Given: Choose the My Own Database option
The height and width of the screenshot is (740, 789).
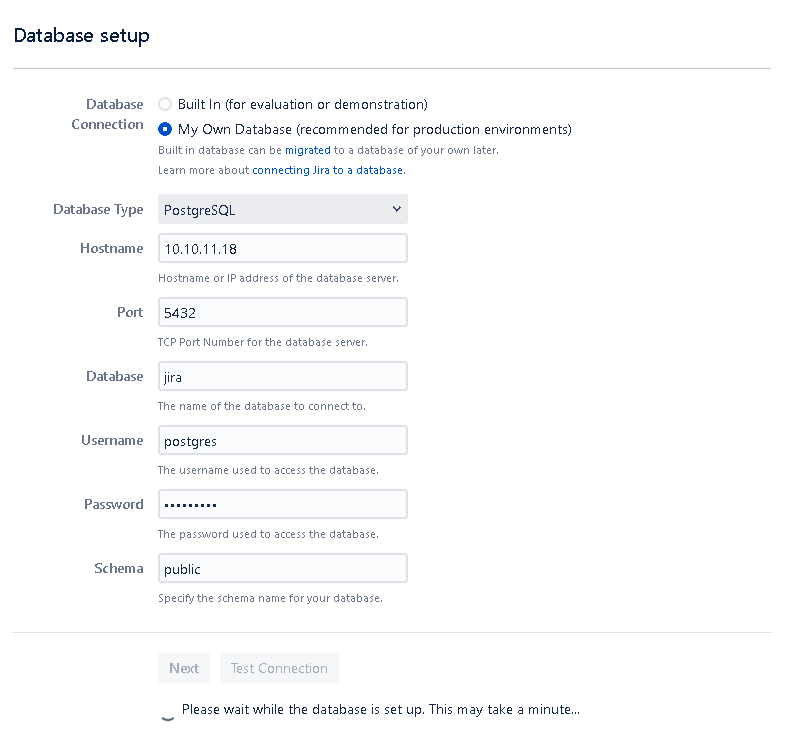Looking at the screenshot, I should pyautogui.click(x=165, y=129).
